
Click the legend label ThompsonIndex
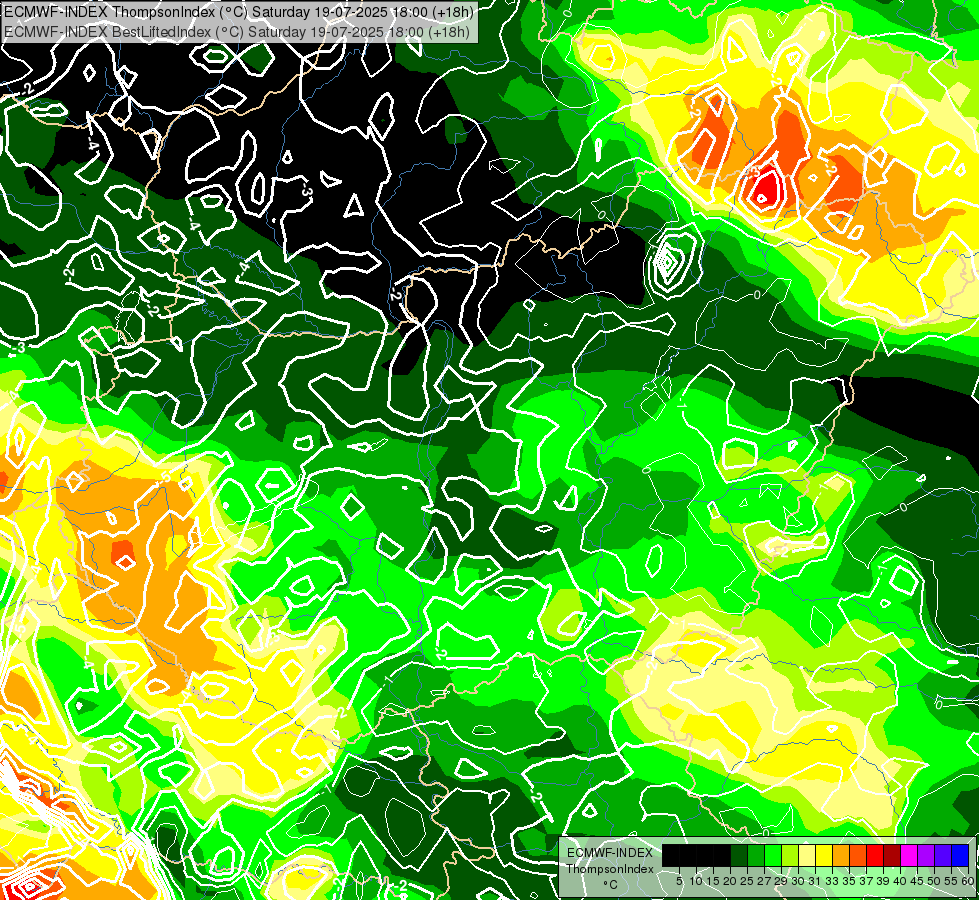[x=610, y=869]
